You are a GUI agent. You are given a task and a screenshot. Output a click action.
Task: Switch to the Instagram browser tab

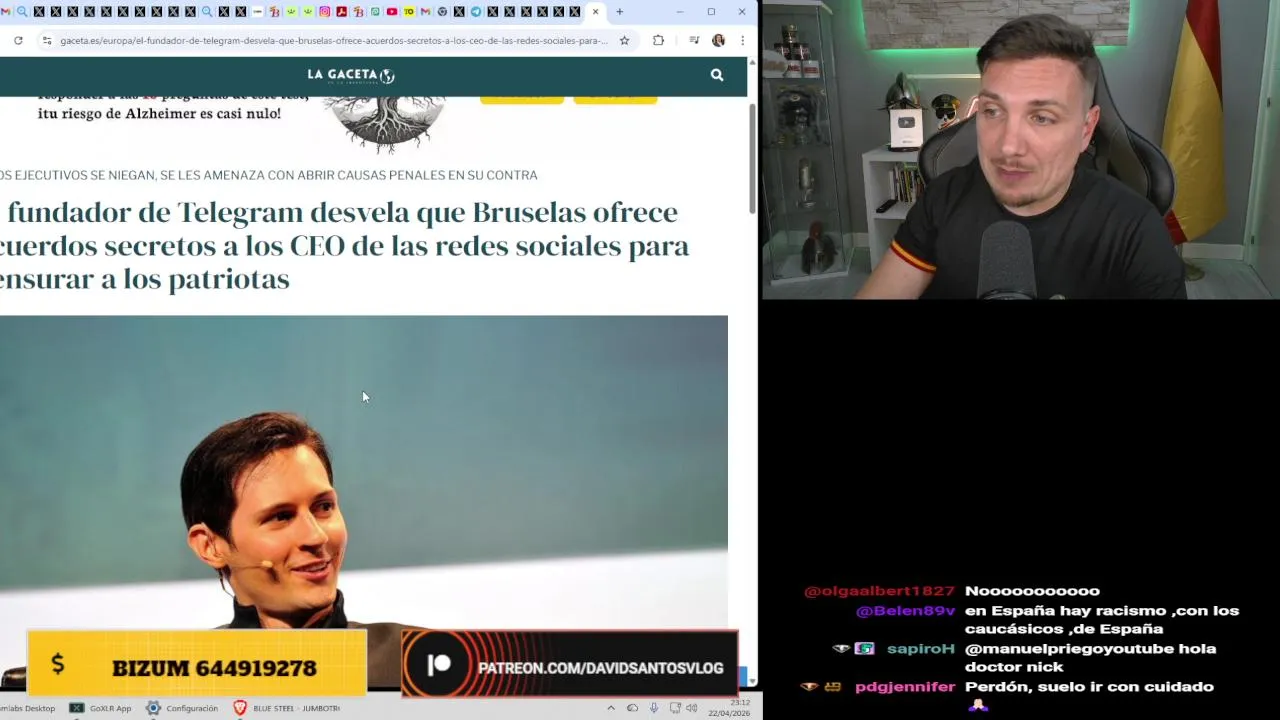click(x=325, y=12)
